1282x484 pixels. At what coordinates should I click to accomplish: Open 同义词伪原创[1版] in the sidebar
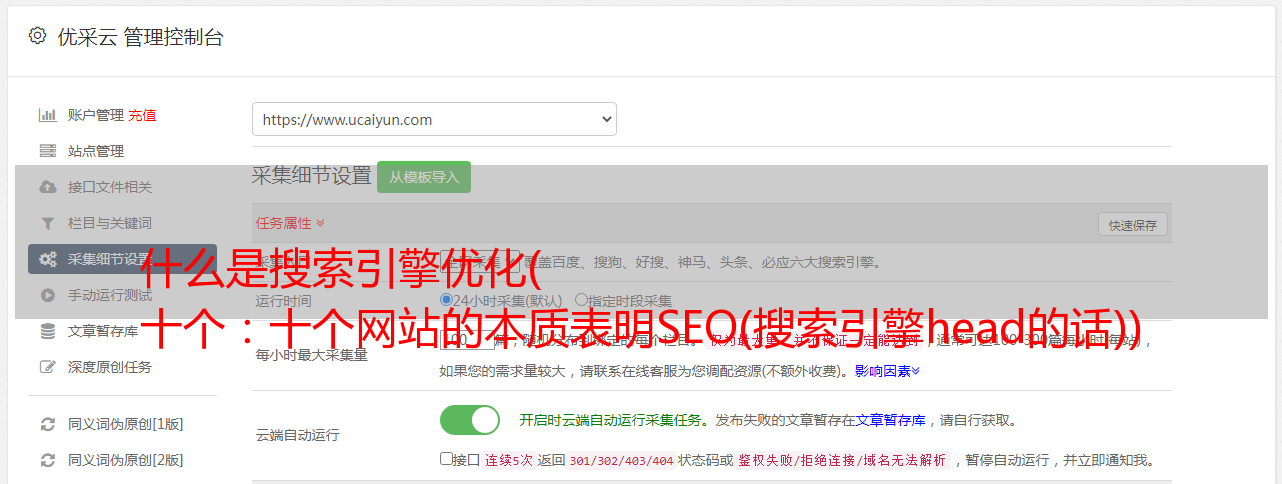coord(126,424)
